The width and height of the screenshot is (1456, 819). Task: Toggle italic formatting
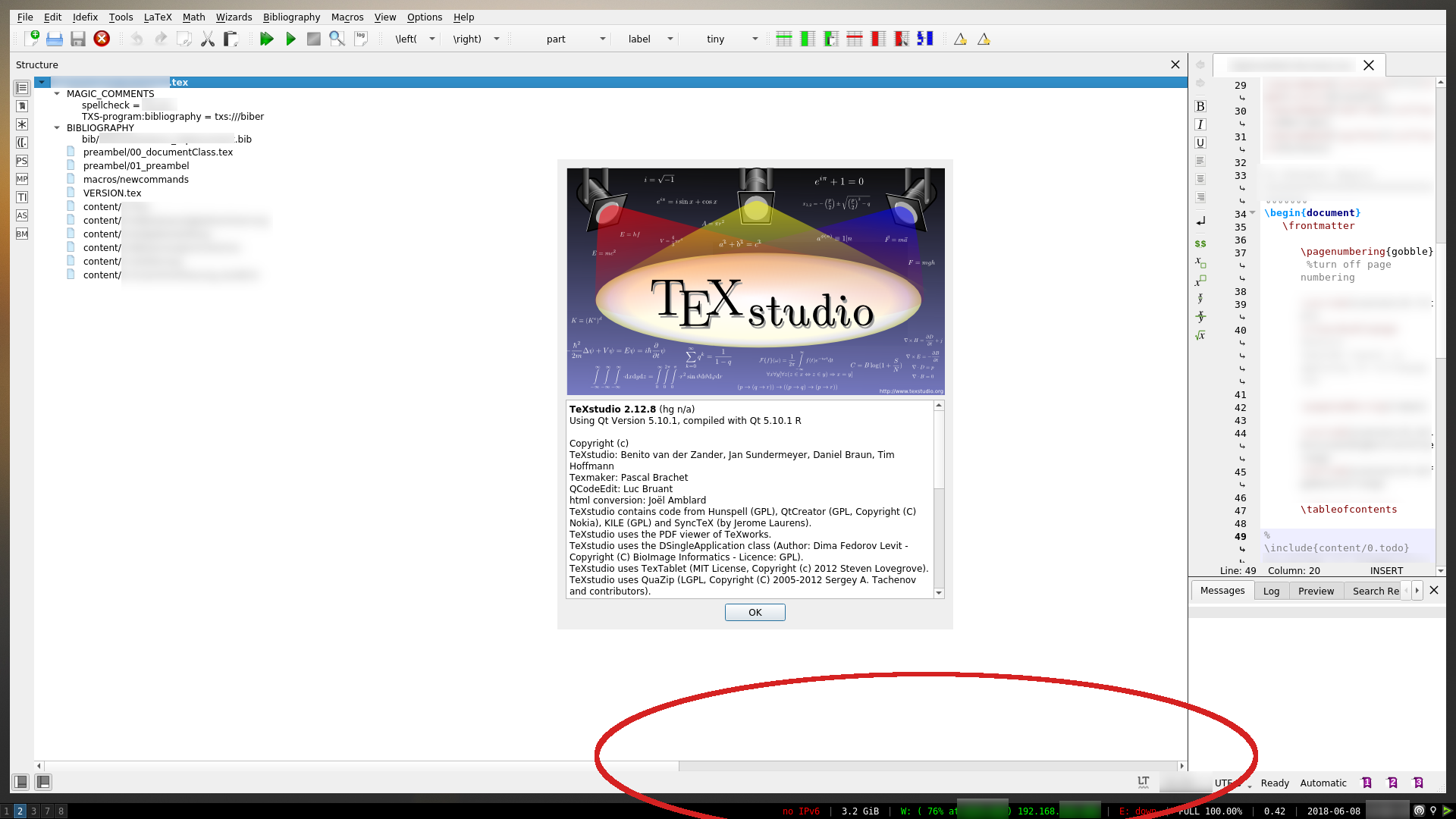point(1200,124)
